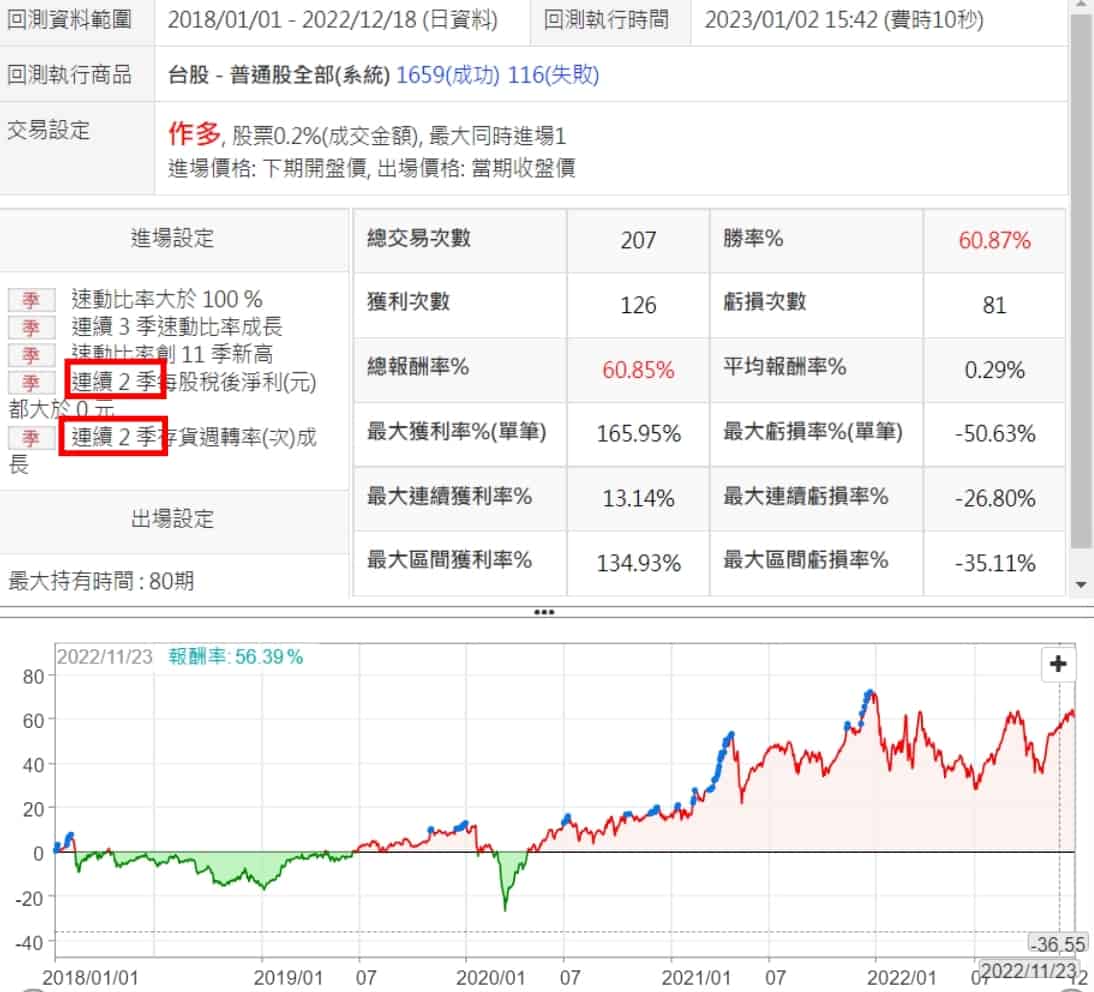Click the three-dot splitter handle above chart
1094x992 pixels.
[545, 612]
